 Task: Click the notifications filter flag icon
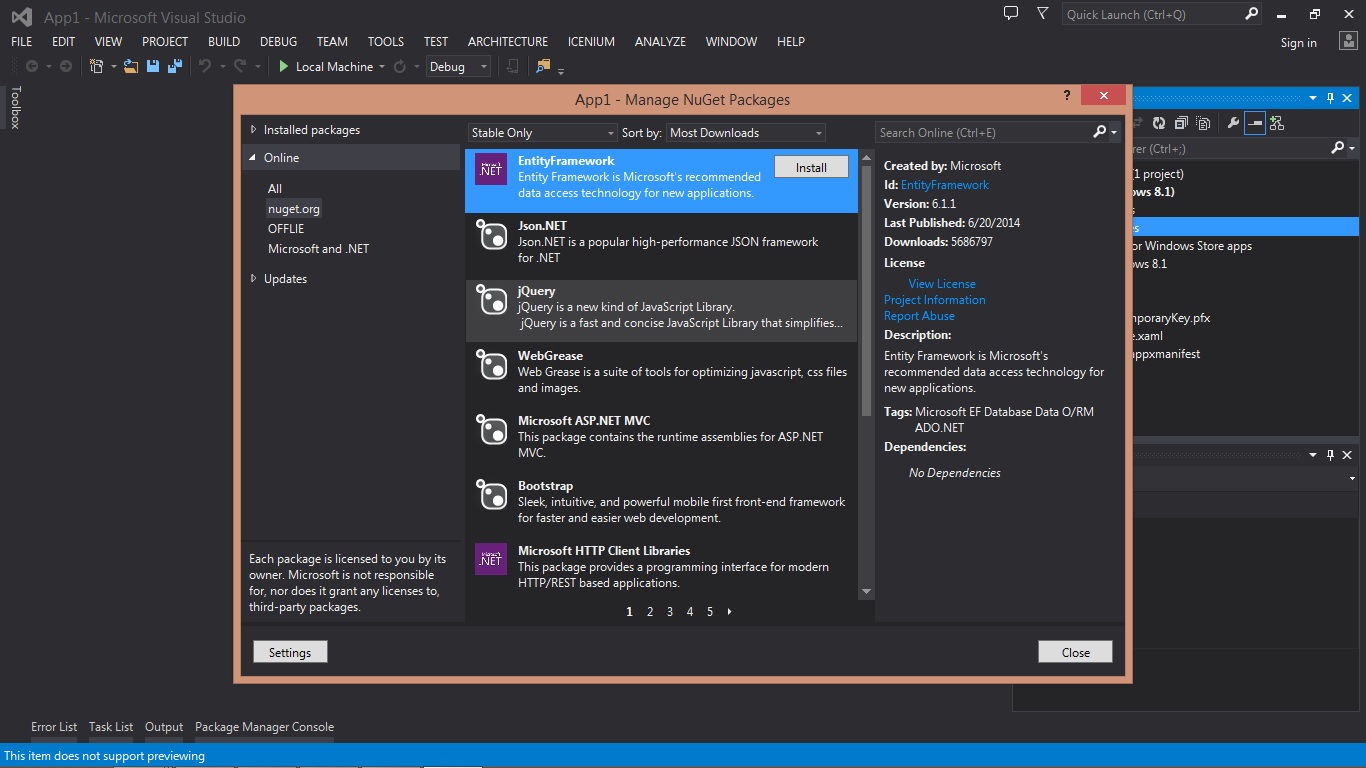point(1043,13)
